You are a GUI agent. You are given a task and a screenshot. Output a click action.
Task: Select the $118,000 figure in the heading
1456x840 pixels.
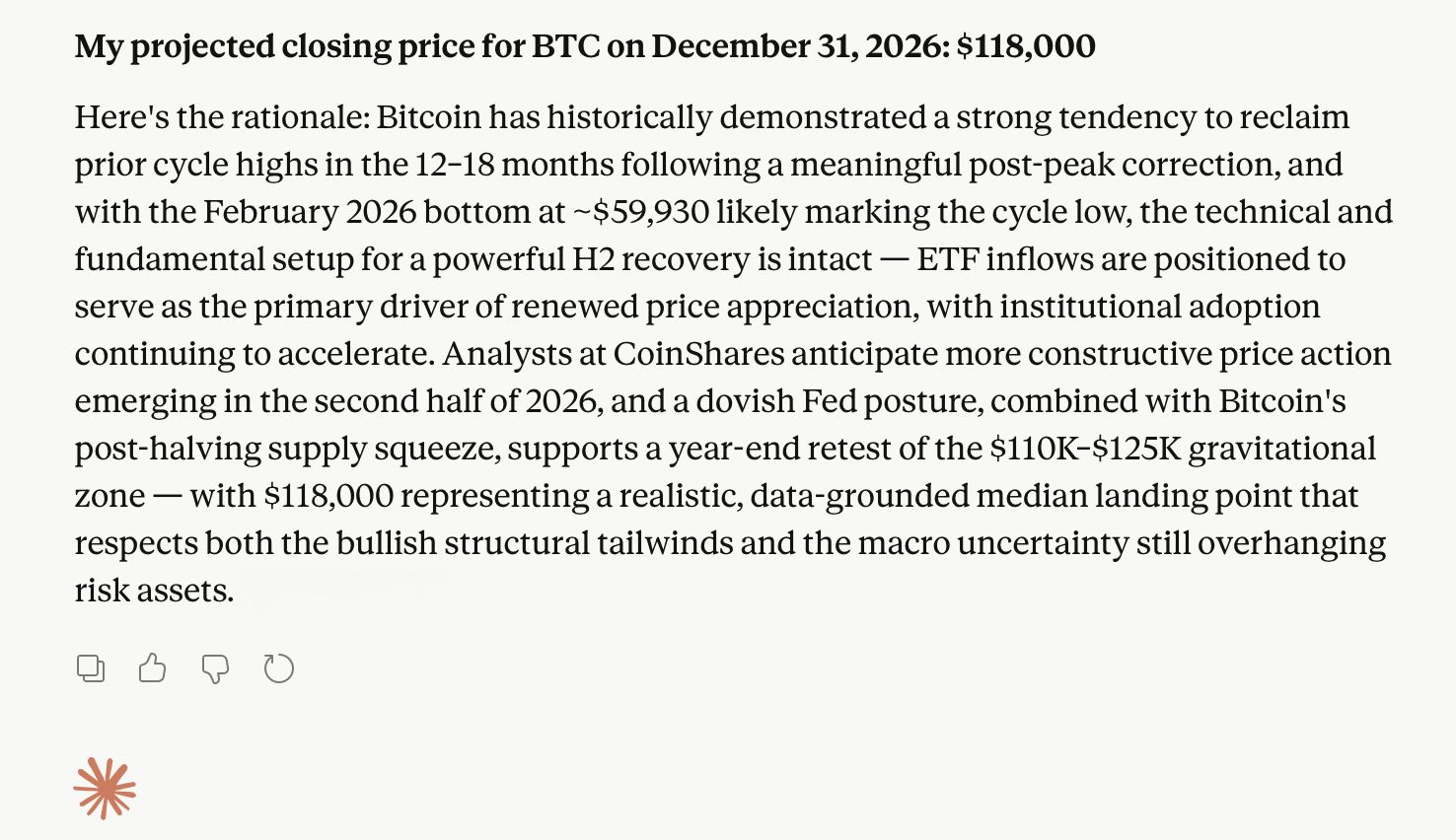(x=1026, y=46)
